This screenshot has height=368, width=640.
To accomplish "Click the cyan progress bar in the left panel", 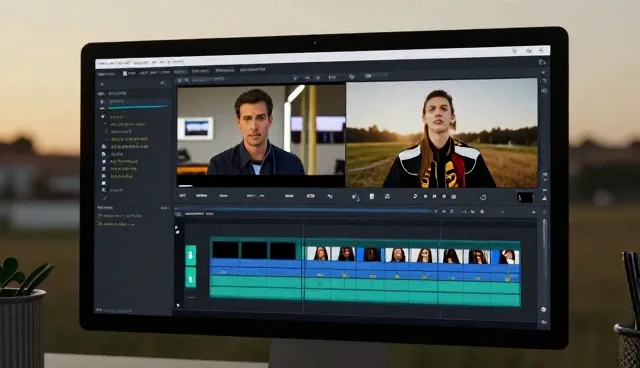I will pyautogui.click(x=138, y=107).
